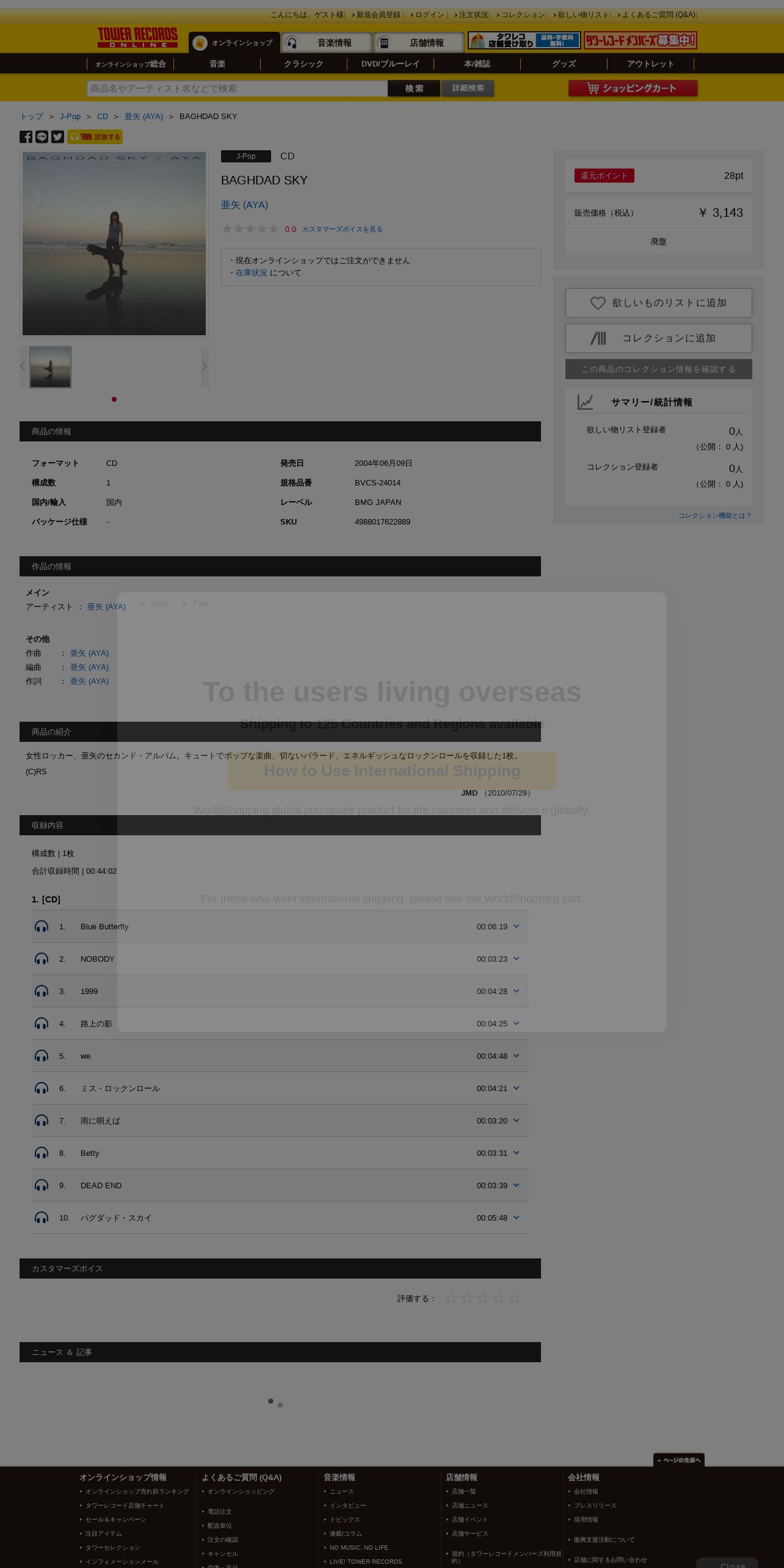This screenshot has width=784, height=1568.
Task: Play preview of ミス・ロックンロール track
Action: 42,1088
